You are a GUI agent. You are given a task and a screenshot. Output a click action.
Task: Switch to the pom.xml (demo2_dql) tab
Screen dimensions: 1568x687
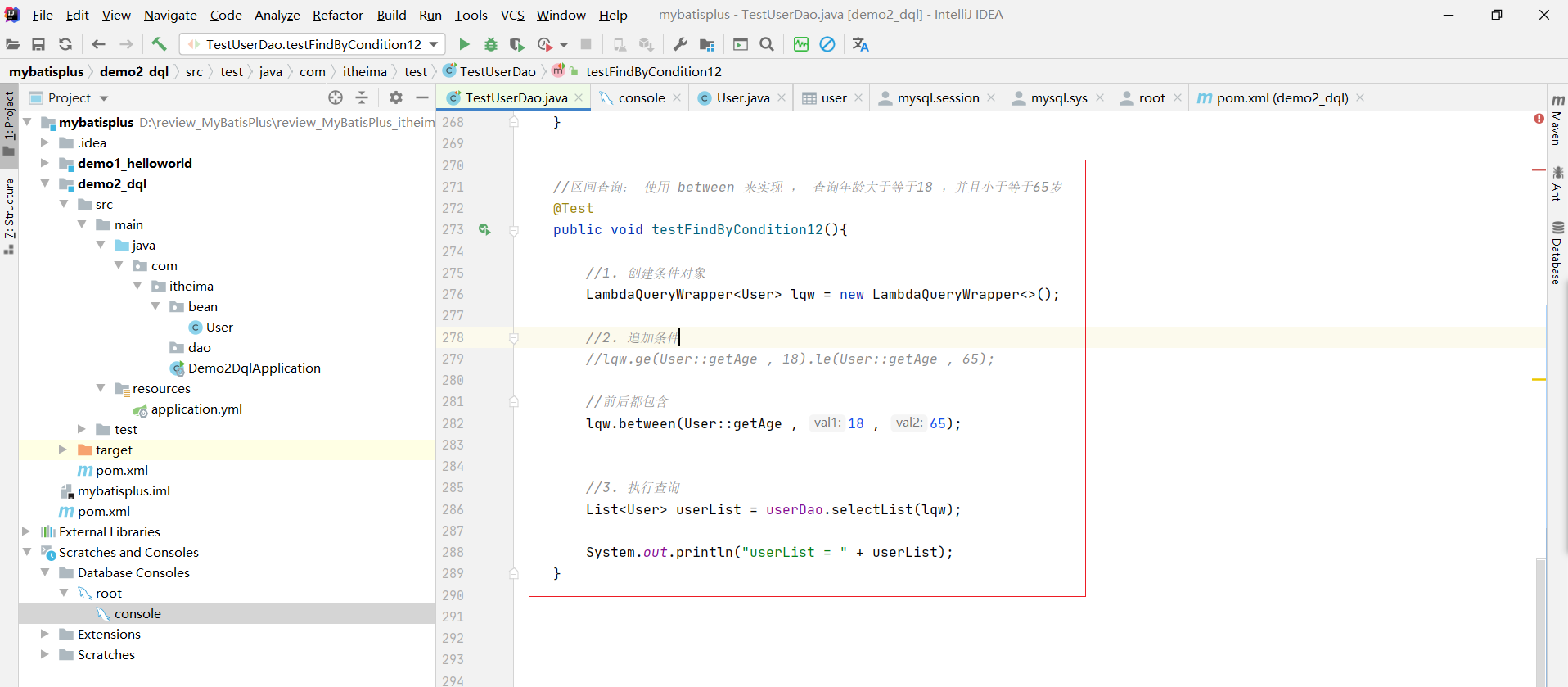point(1282,97)
